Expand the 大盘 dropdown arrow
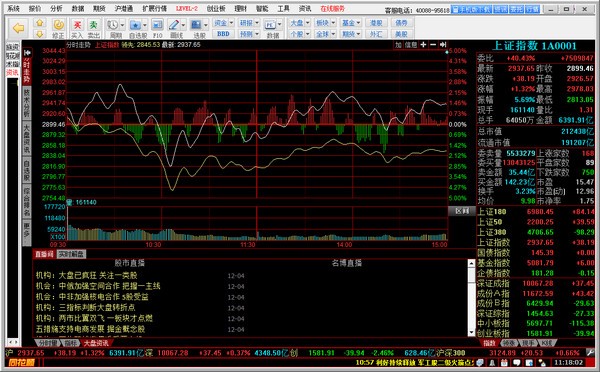Image resolution: width=600 pixels, height=372 pixels. tap(307, 23)
